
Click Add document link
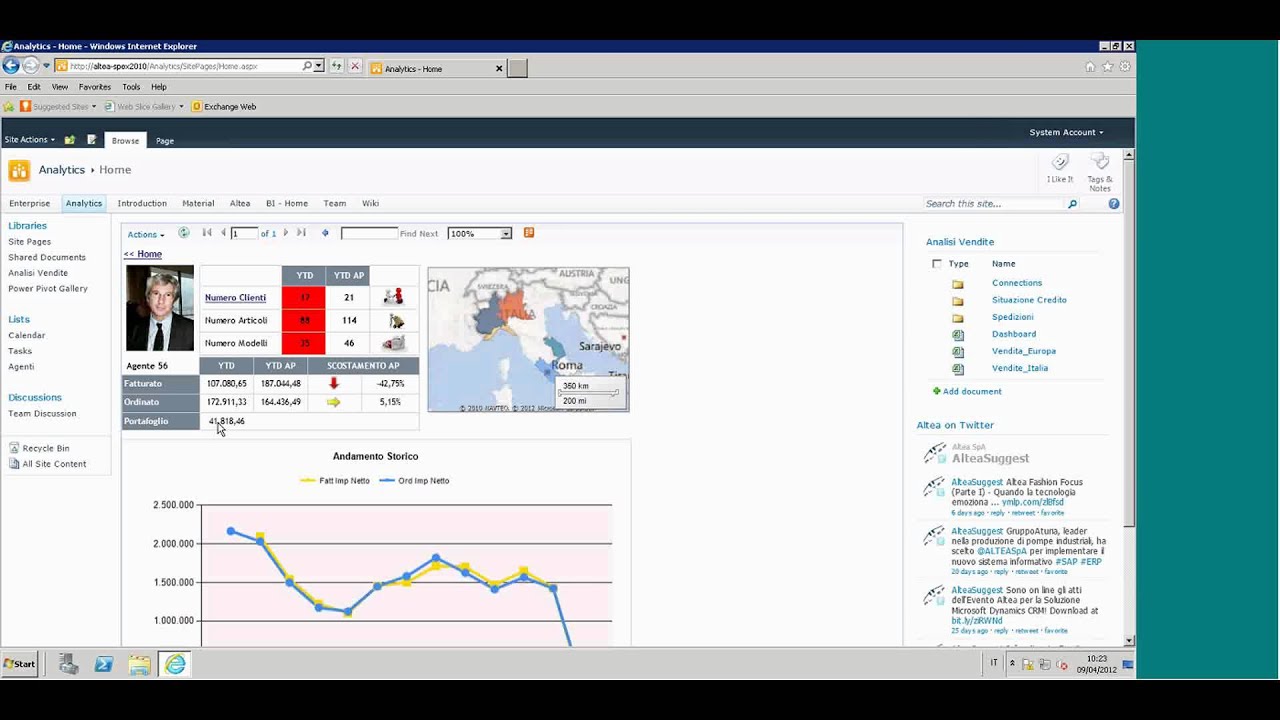pyautogui.click(x=972, y=391)
